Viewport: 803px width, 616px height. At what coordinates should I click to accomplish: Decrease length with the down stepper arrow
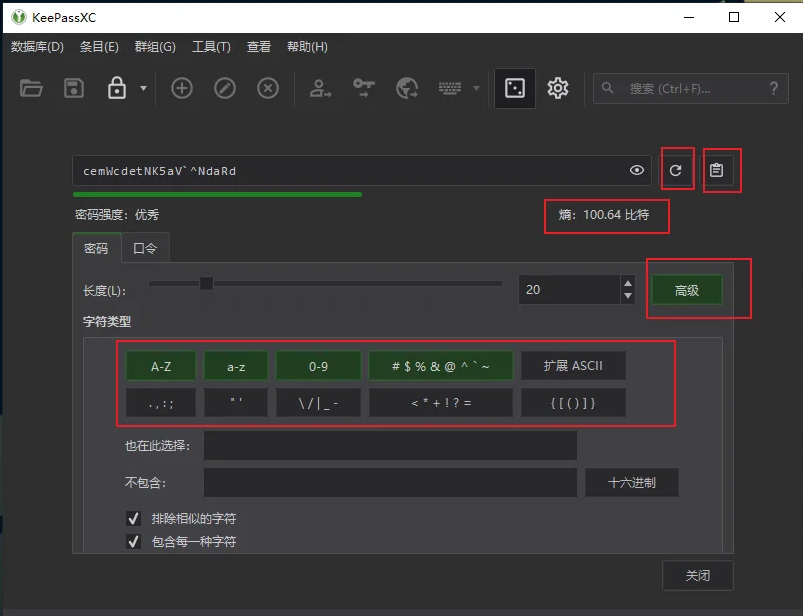628,296
